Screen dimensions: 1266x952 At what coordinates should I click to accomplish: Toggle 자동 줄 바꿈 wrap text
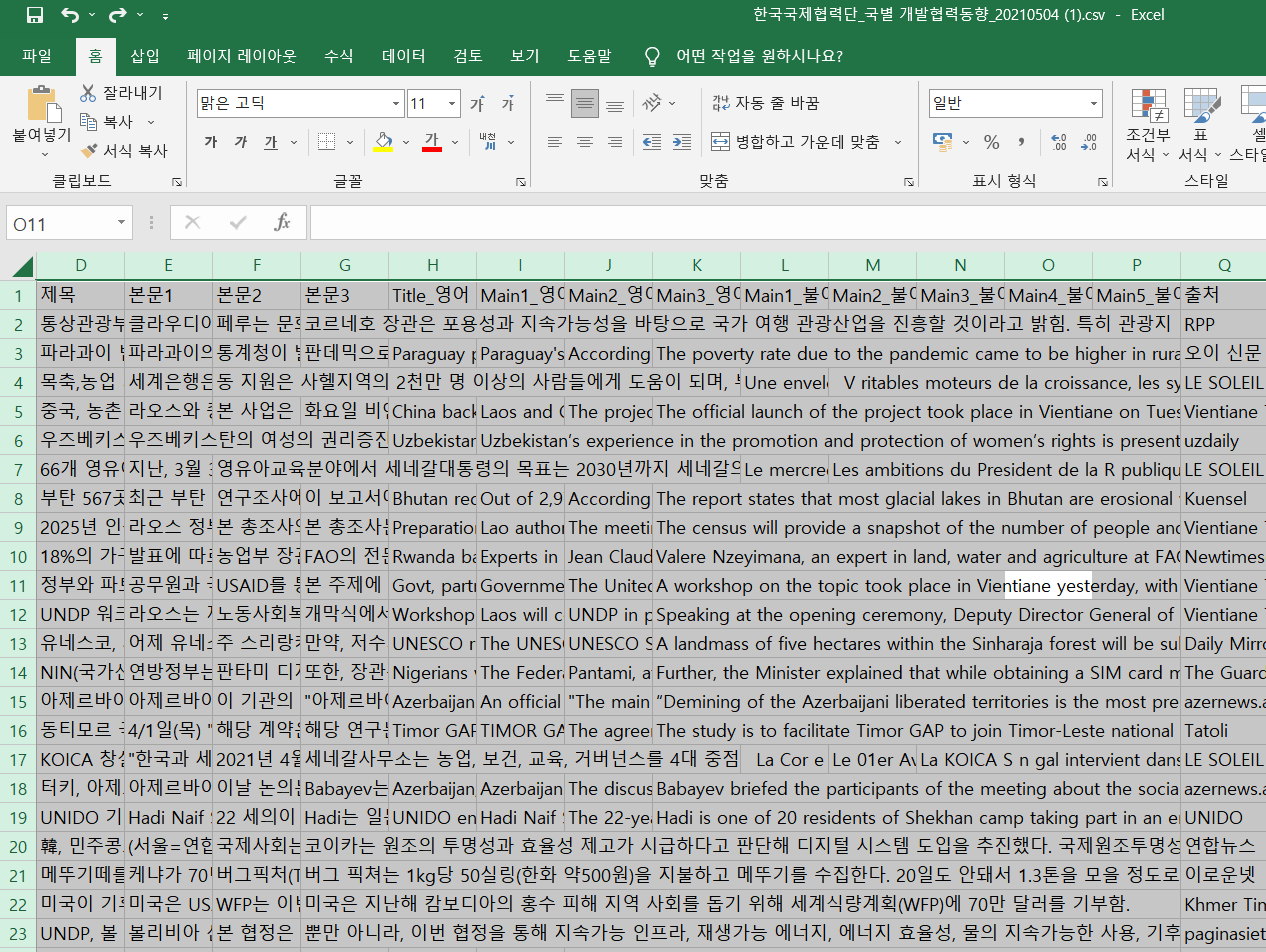coord(766,103)
